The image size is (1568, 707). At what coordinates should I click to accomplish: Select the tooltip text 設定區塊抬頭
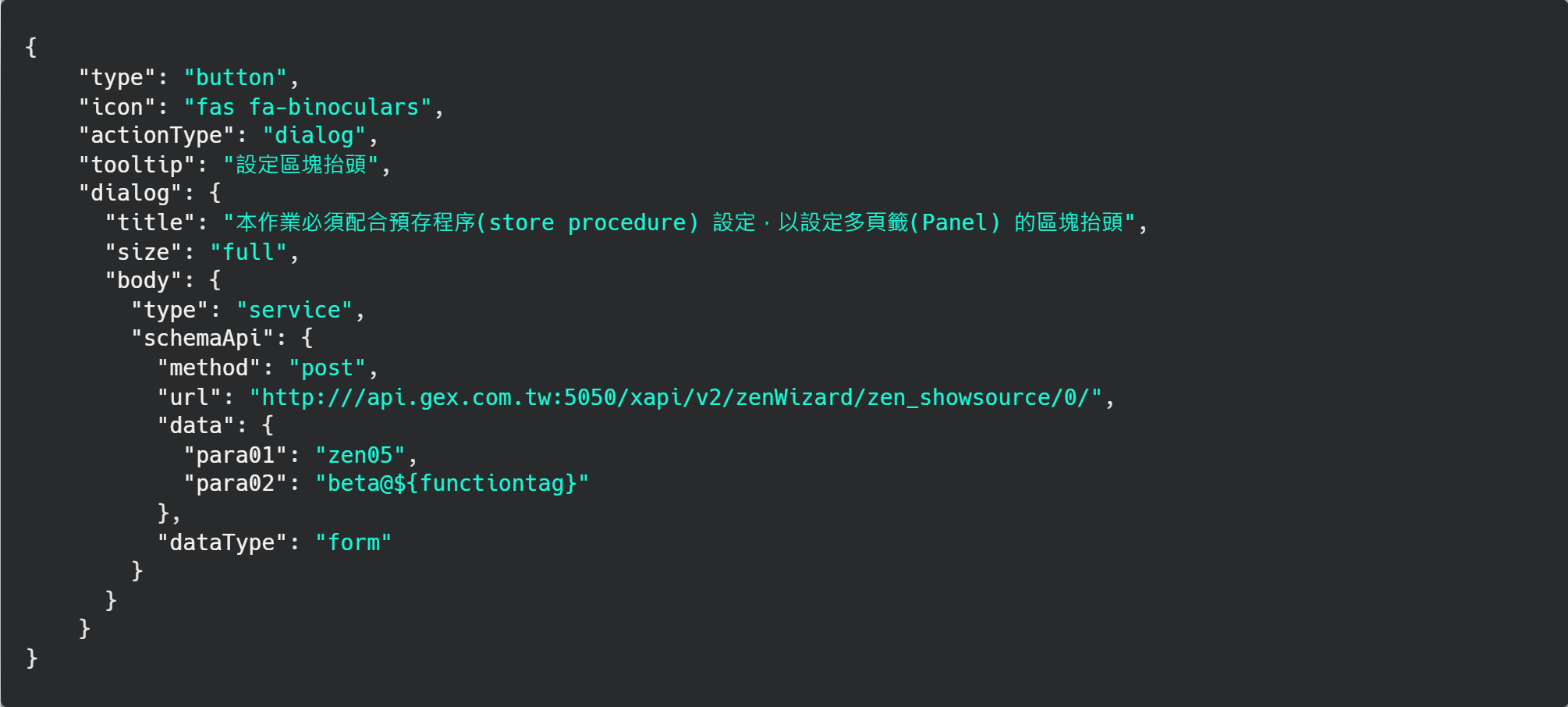point(301,165)
